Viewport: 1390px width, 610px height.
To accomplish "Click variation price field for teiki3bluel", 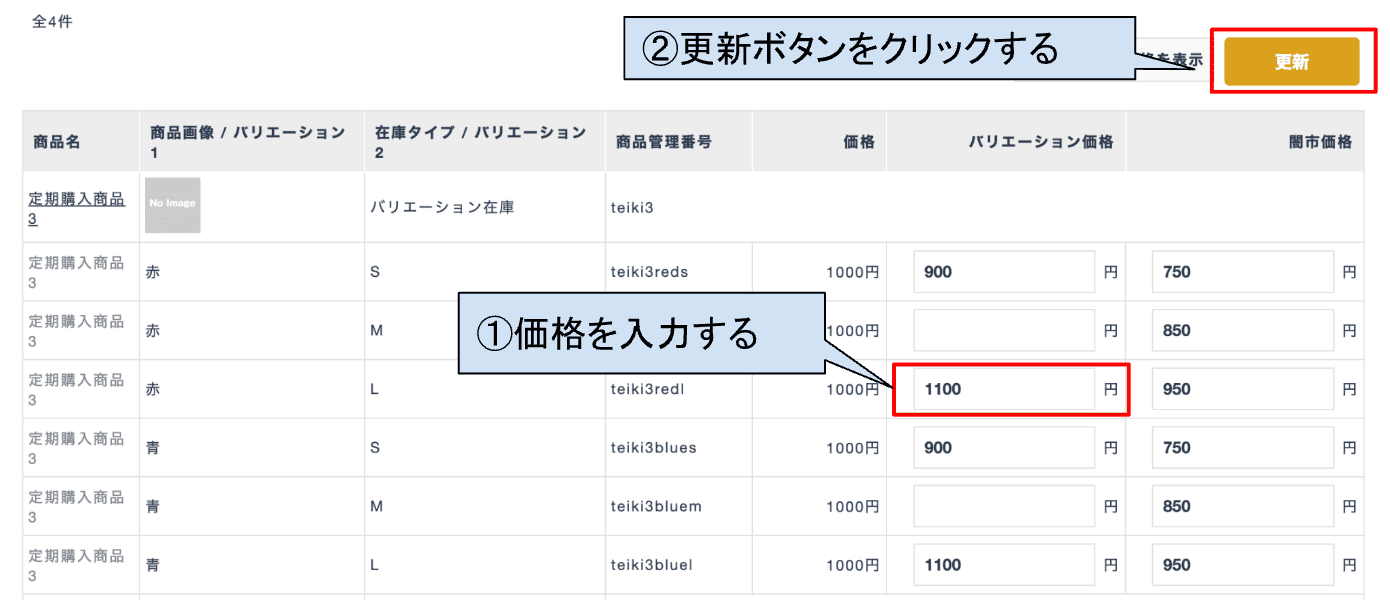I will pos(1003,565).
